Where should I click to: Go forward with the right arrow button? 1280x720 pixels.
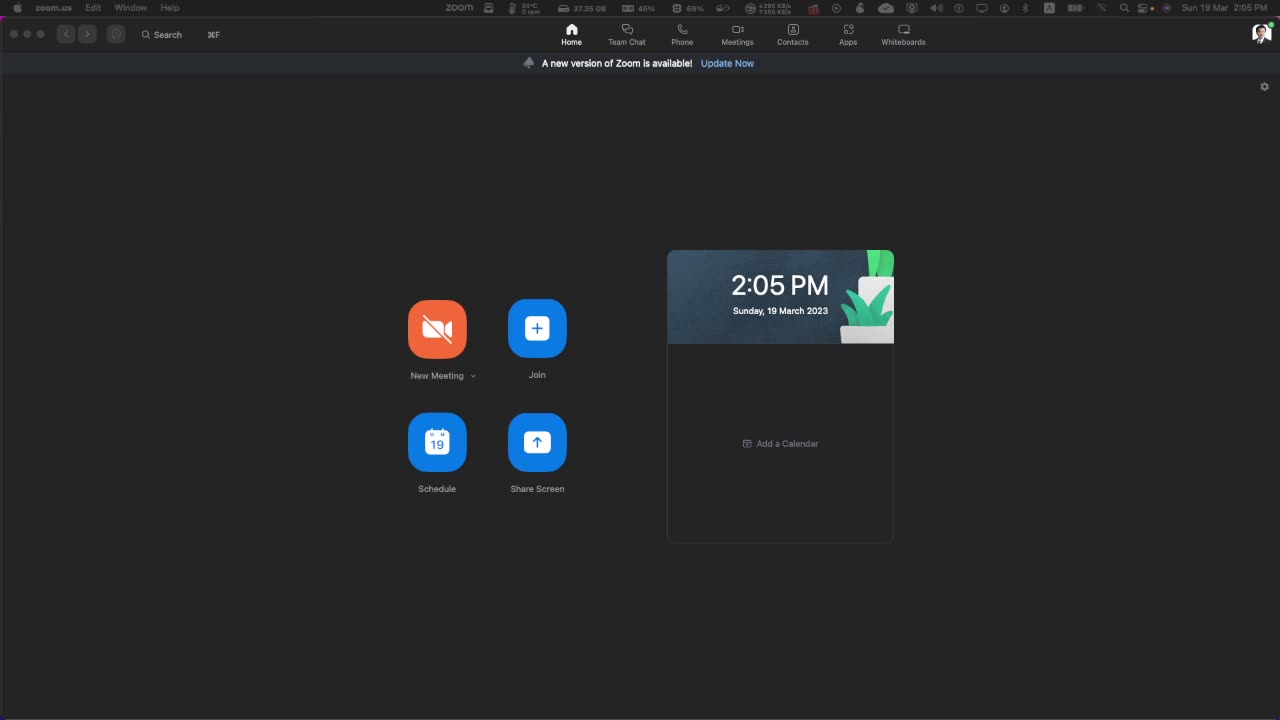pos(87,34)
